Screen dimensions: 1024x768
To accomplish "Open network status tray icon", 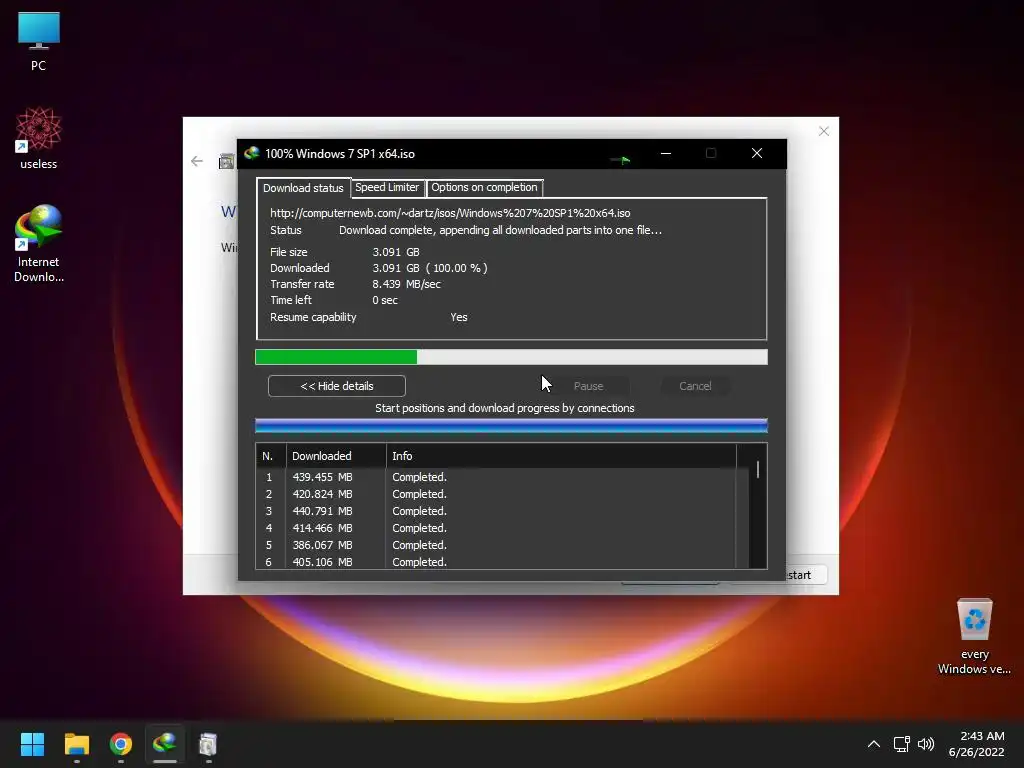I will pos(902,744).
